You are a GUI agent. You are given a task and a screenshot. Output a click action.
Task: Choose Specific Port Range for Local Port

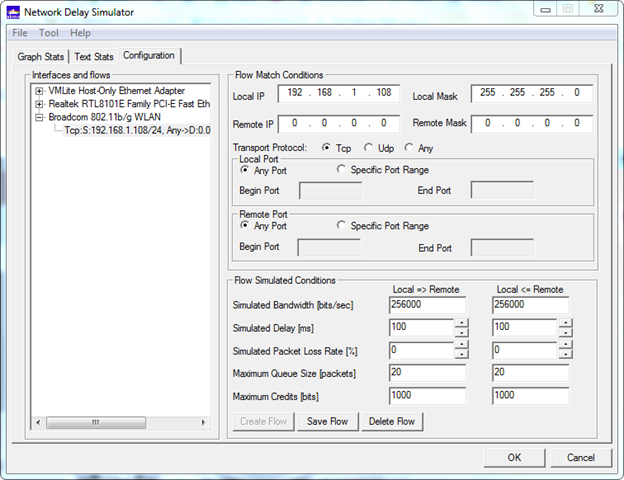342,170
